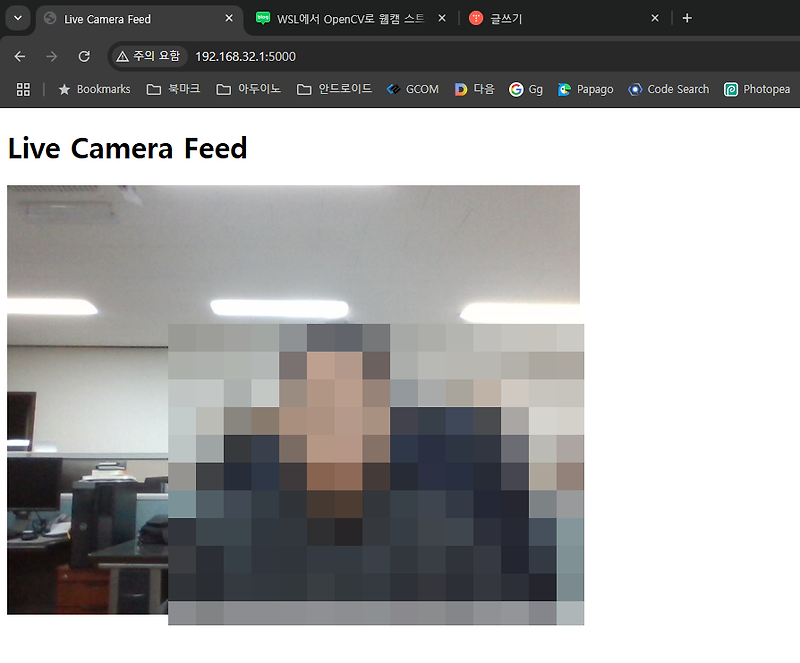
Task: Close the 글쓰기 tab
Action: 655,18
